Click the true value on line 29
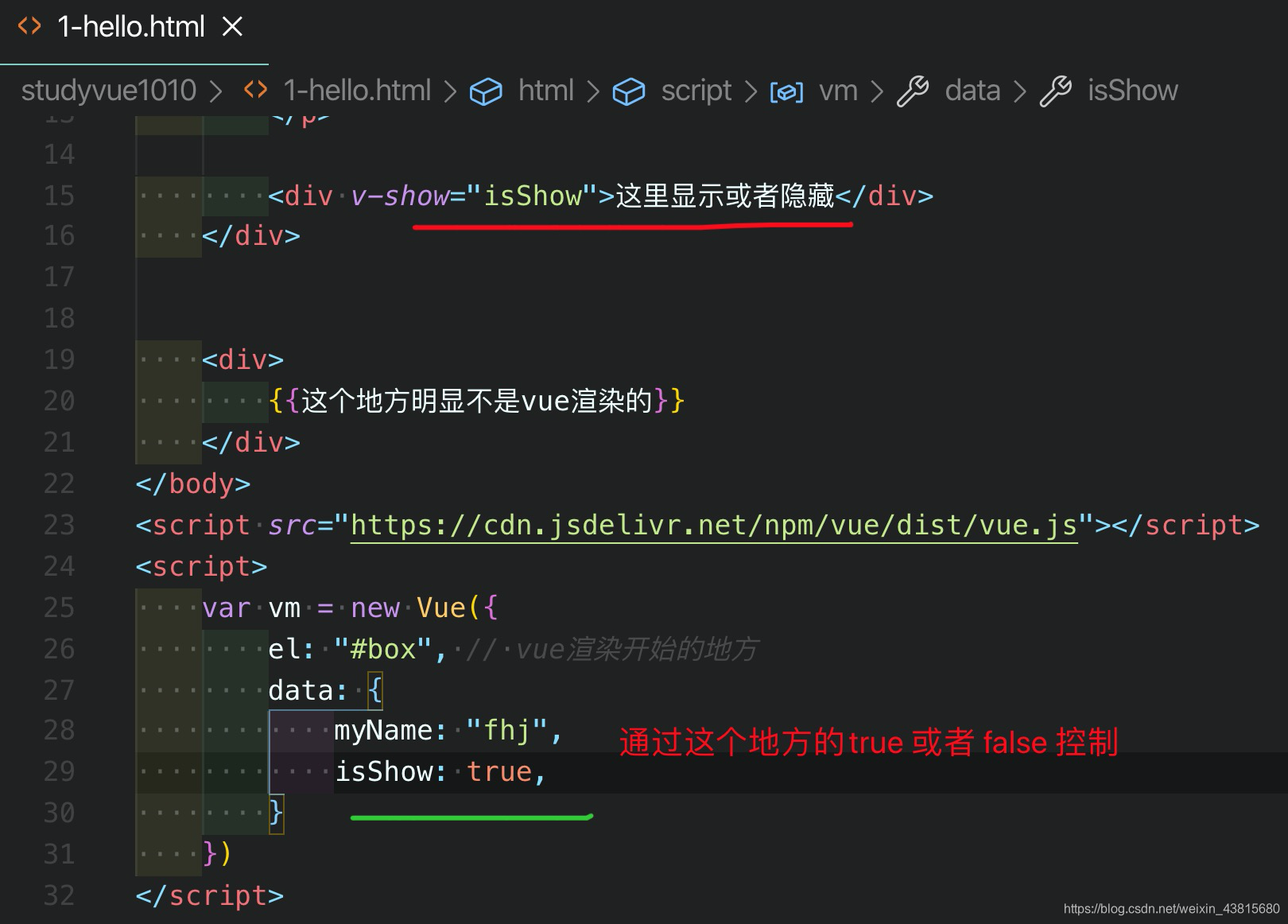The height and width of the screenshot is (924, 1288). 499,771
